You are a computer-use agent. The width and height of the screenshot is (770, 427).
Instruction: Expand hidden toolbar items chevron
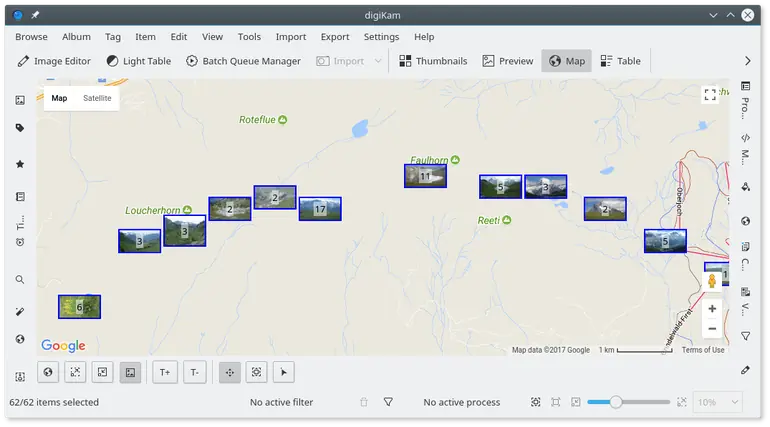748,61
